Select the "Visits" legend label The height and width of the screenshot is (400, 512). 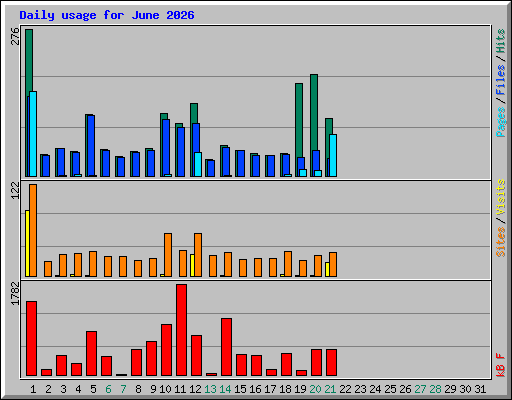pyautogui.click(x=501, y=198)
